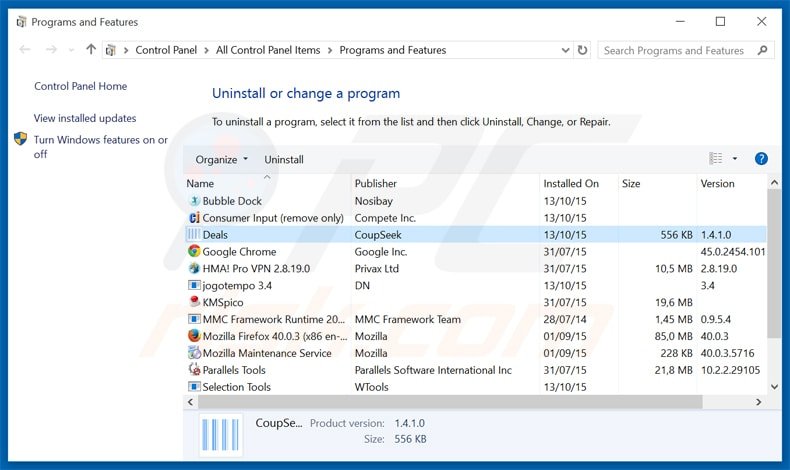
Task: Click the Deals barcode icon in list
Action: coord(194,234)
